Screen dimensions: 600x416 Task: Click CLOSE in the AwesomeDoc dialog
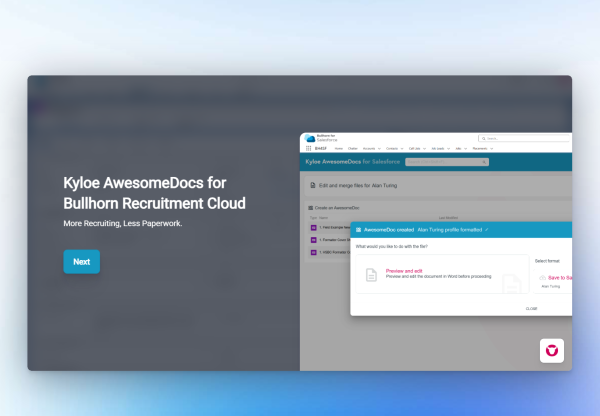pos(531,308)
